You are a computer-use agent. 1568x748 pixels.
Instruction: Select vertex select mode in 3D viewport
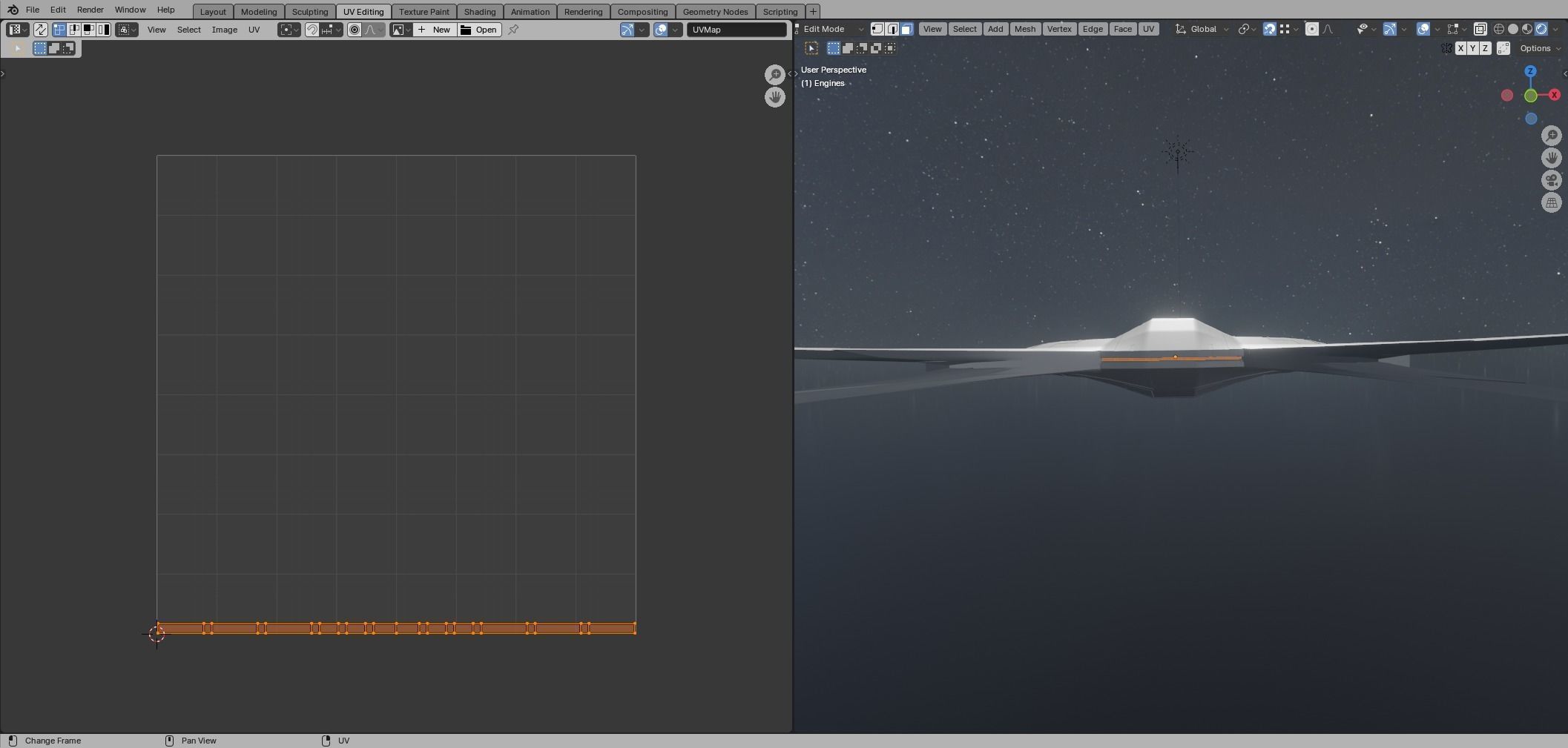(x=877, y=29)
